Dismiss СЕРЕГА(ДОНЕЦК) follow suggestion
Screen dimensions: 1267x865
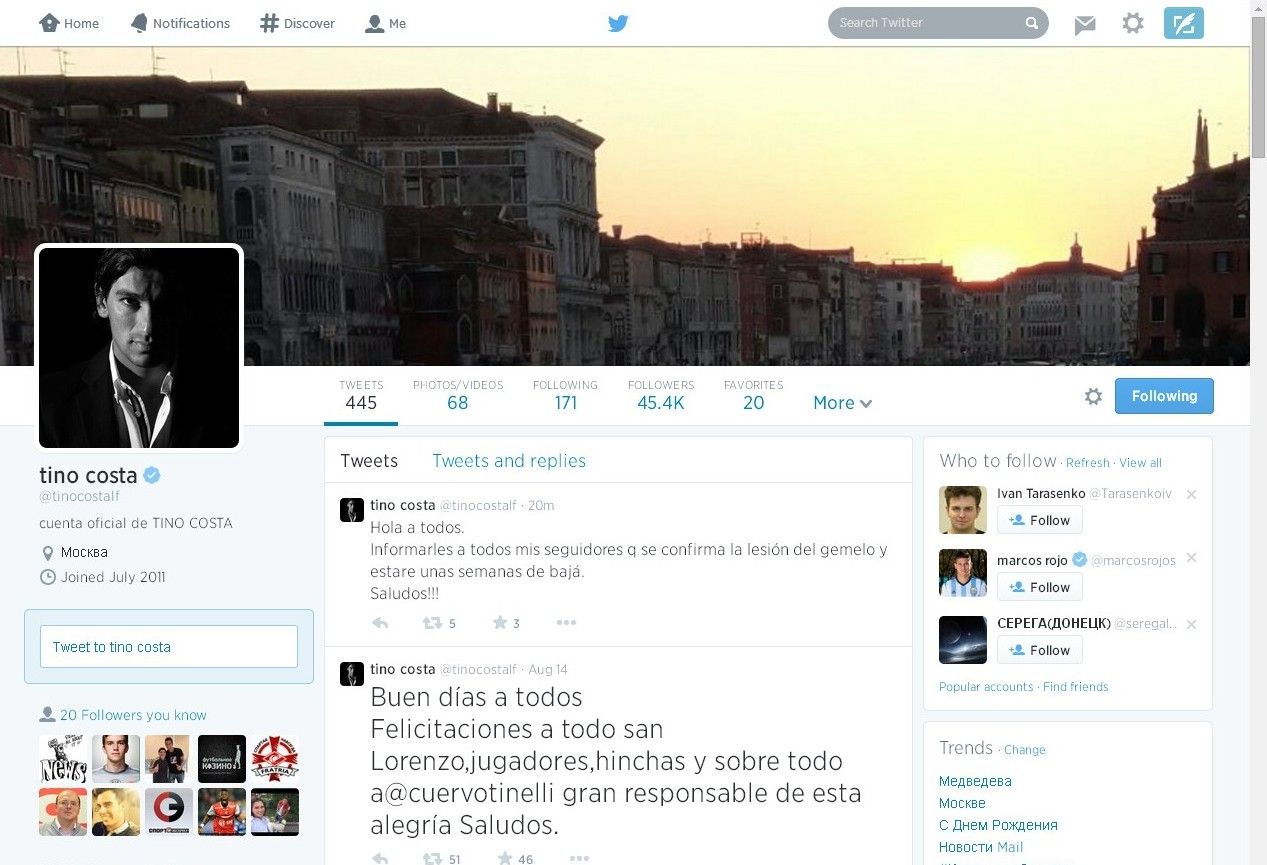1191,625
